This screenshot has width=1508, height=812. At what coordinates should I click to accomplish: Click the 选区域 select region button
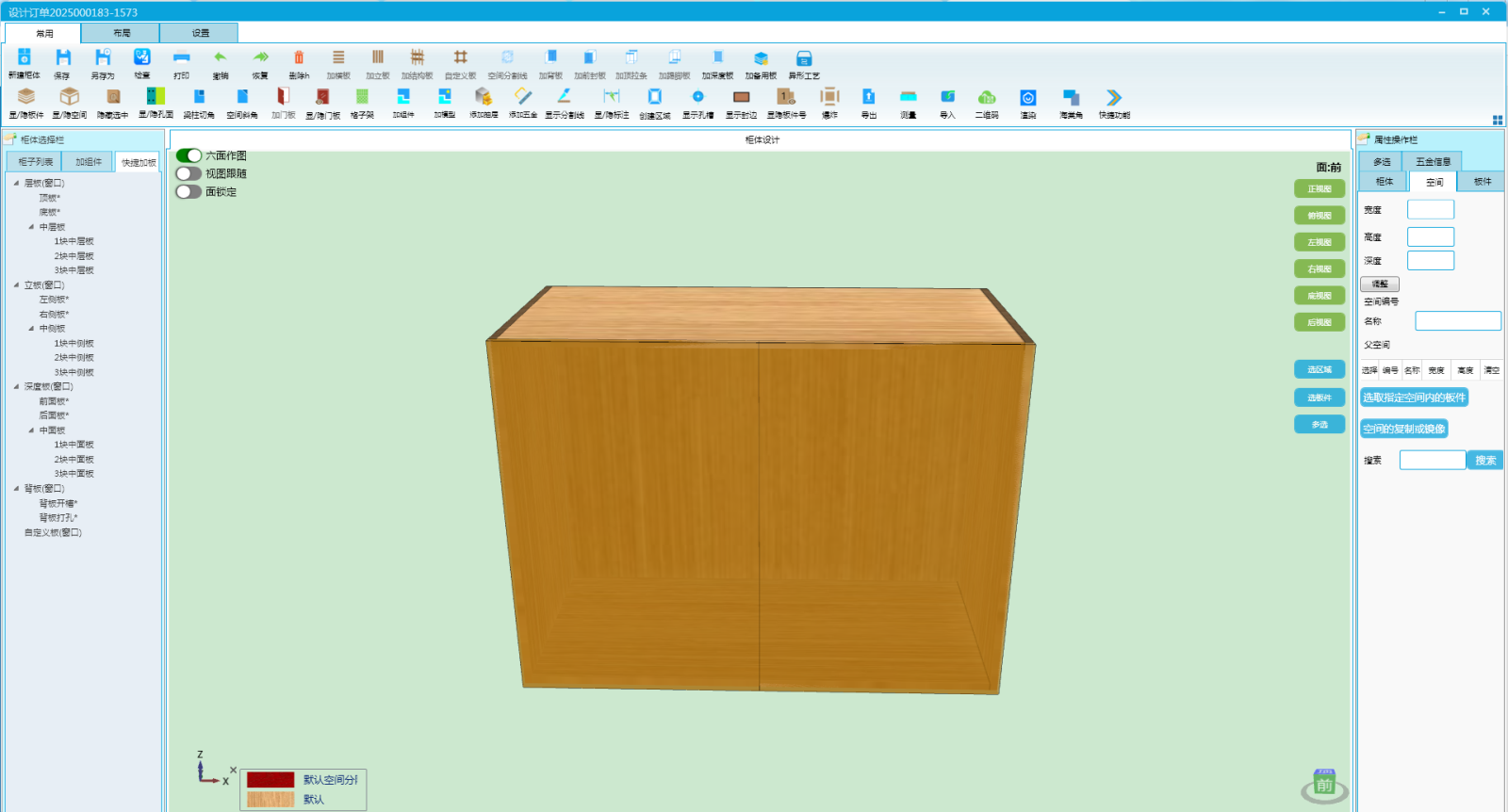point(1319,369)
